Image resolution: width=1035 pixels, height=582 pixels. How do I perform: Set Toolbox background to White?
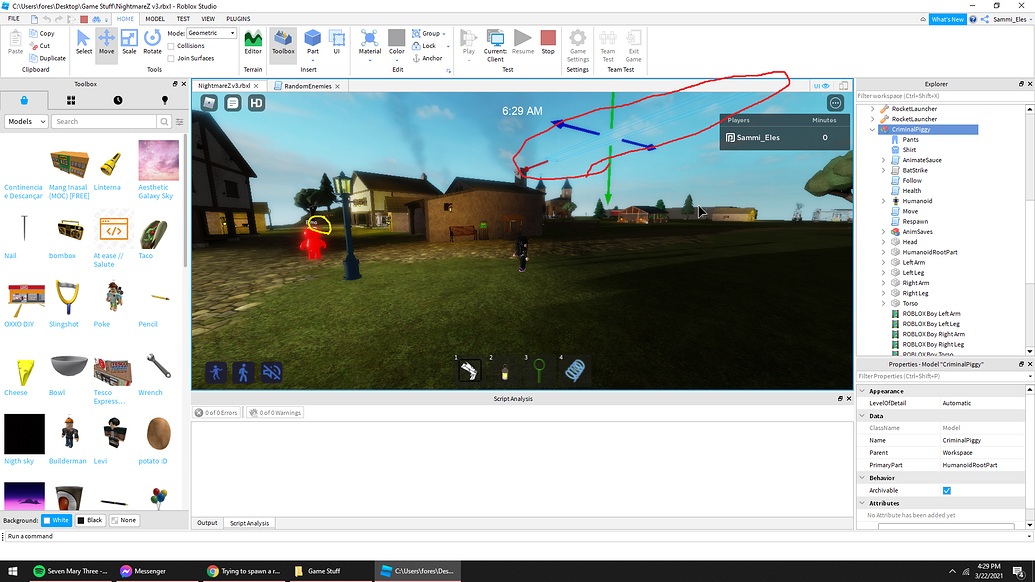click(x=56, y=520)
